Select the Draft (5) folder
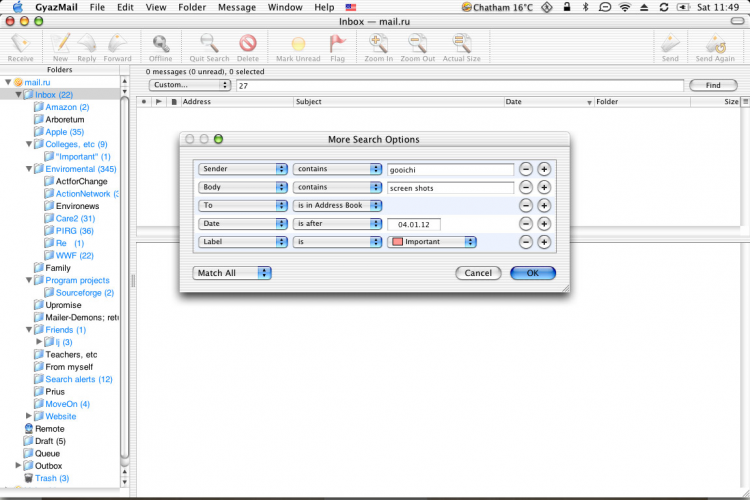This screenshot has width=750, height=500. click(x=50, y=441)
